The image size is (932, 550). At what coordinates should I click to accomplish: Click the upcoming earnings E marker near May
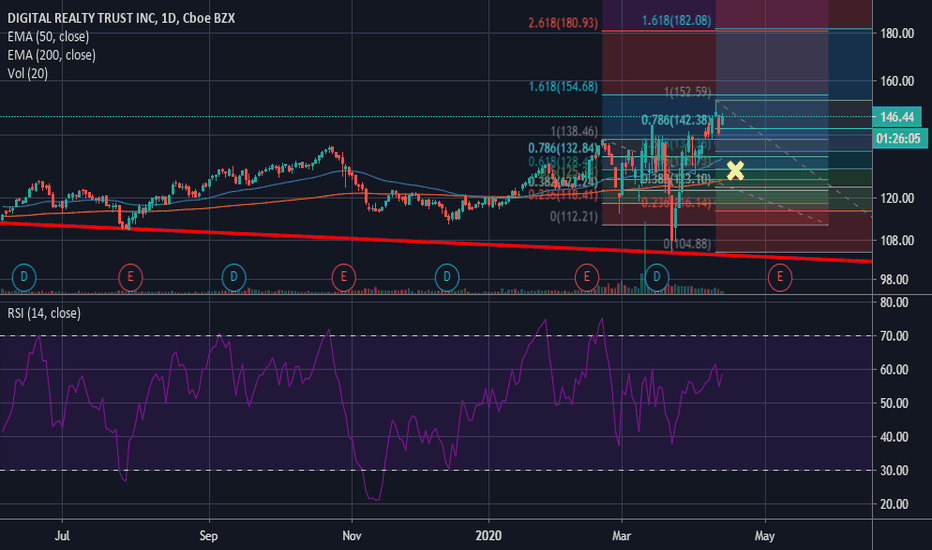pyautogui.click(x=779, y=277)
